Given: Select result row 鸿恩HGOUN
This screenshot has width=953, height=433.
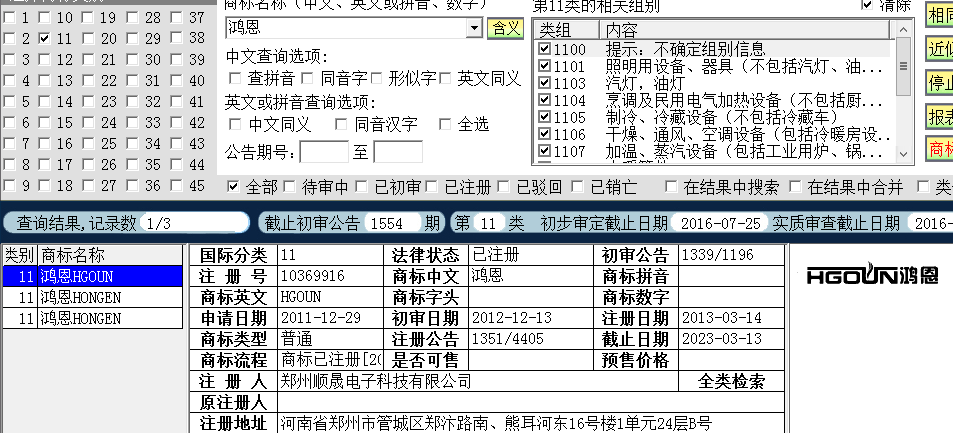Looking at the screenshot, I should [x=92, y=277].
